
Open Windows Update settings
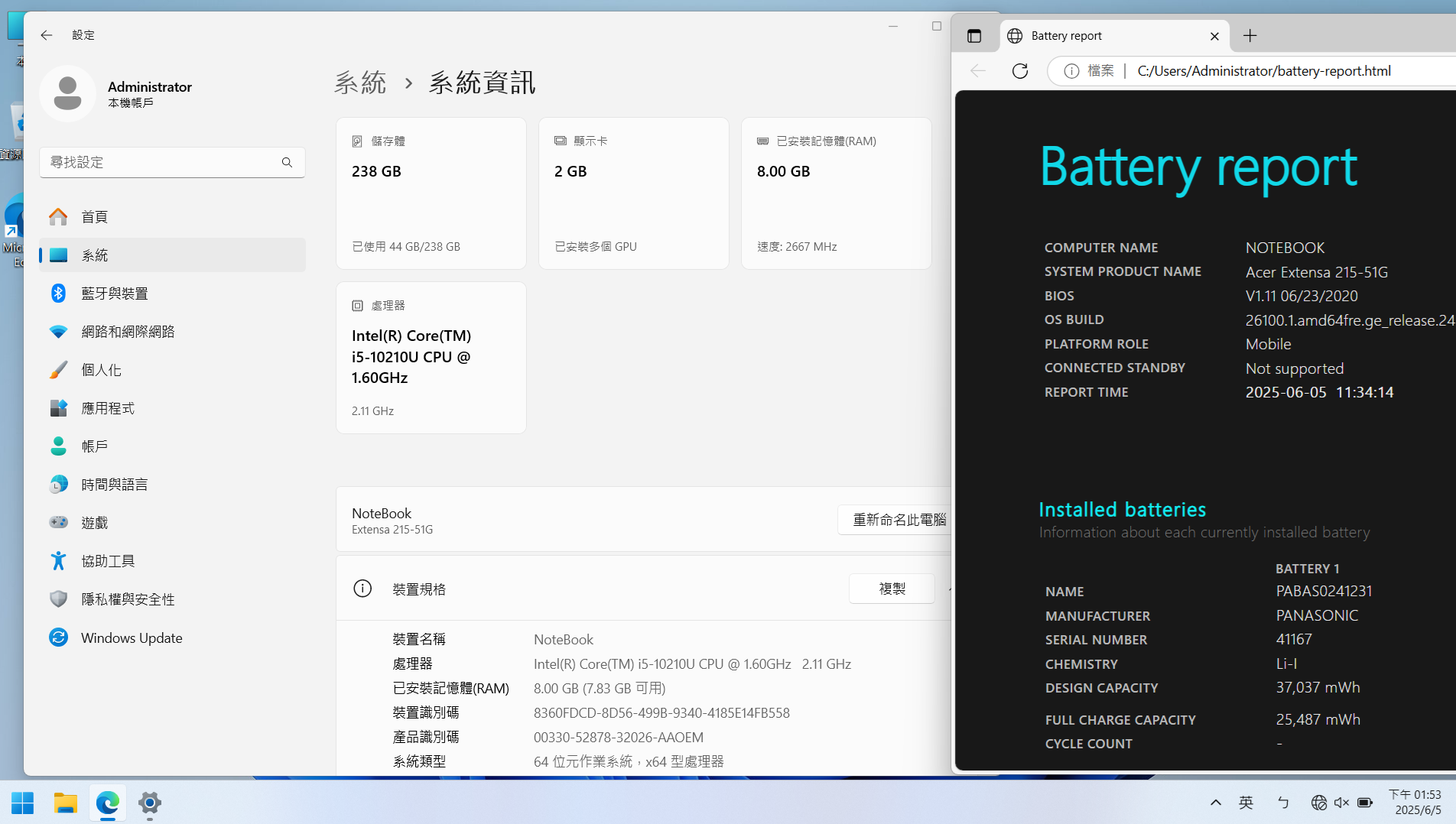click(x=172, y=637)
